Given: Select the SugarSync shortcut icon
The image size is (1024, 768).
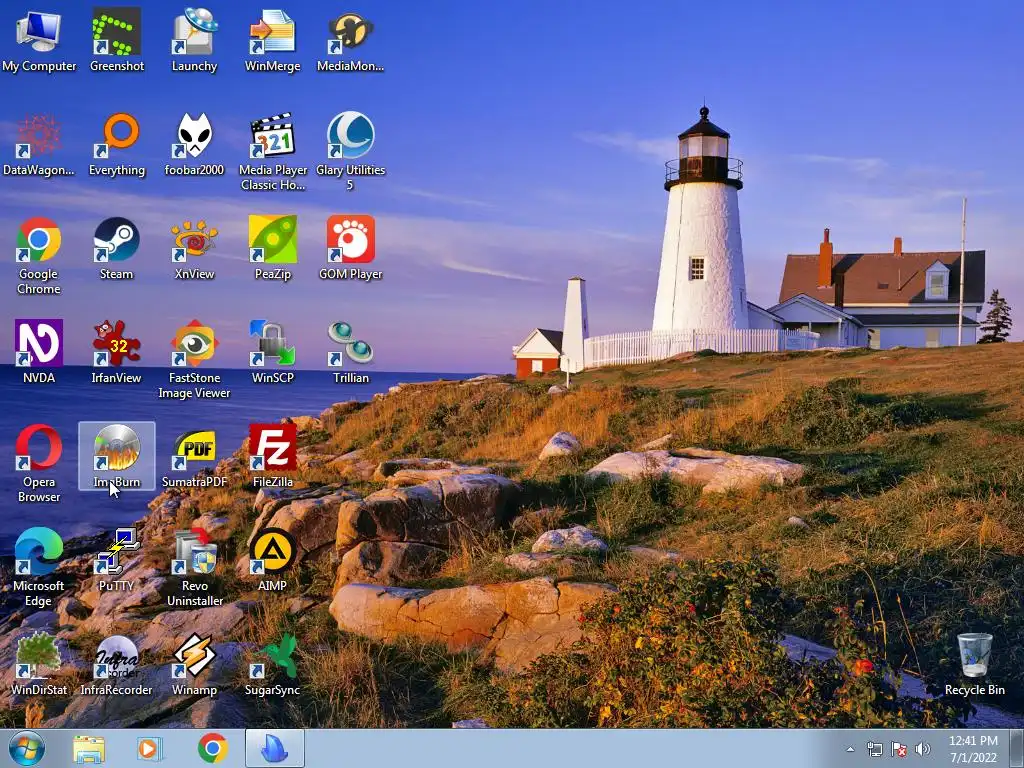Looking at the screenshot, I should coord(272,665).
